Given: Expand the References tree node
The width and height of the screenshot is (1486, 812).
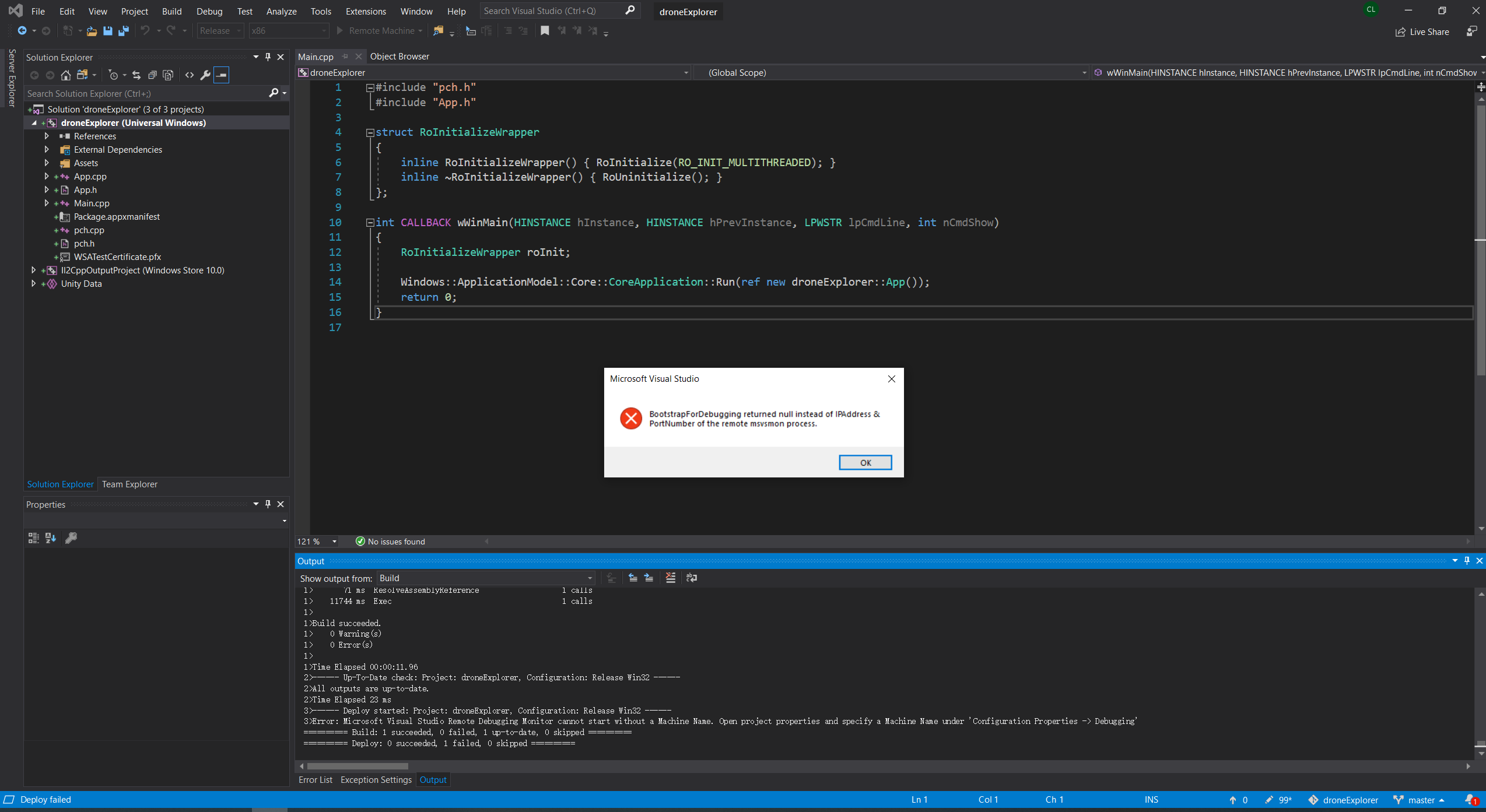Looking at the screenshot, I should click(x=47, y=135).
